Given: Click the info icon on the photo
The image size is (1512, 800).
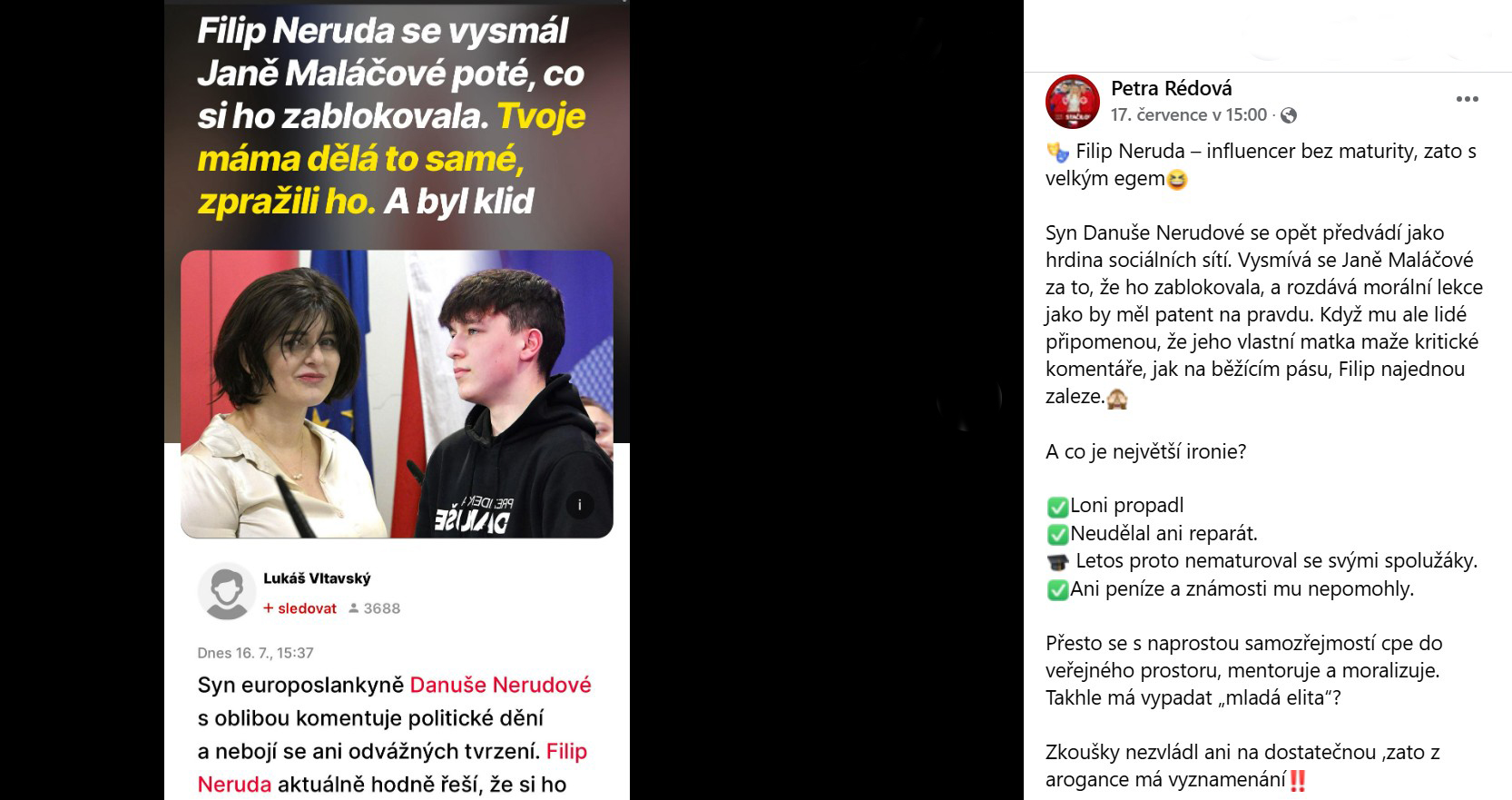Looking at the screenshot, I should [x=580, y=505].
